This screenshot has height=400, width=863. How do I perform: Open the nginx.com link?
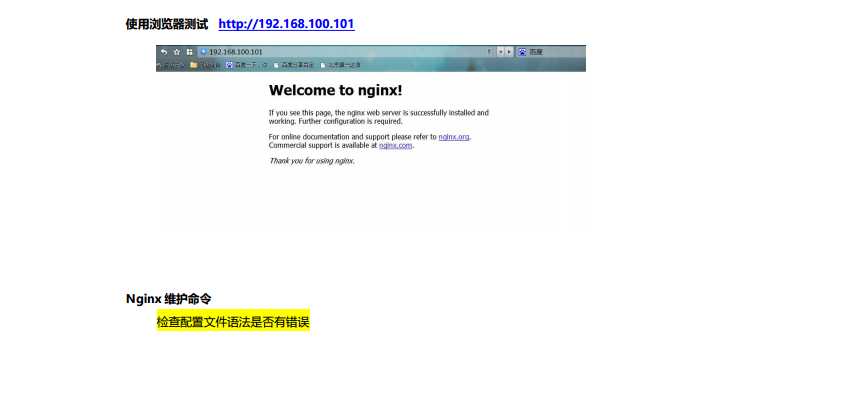point(396,146)
